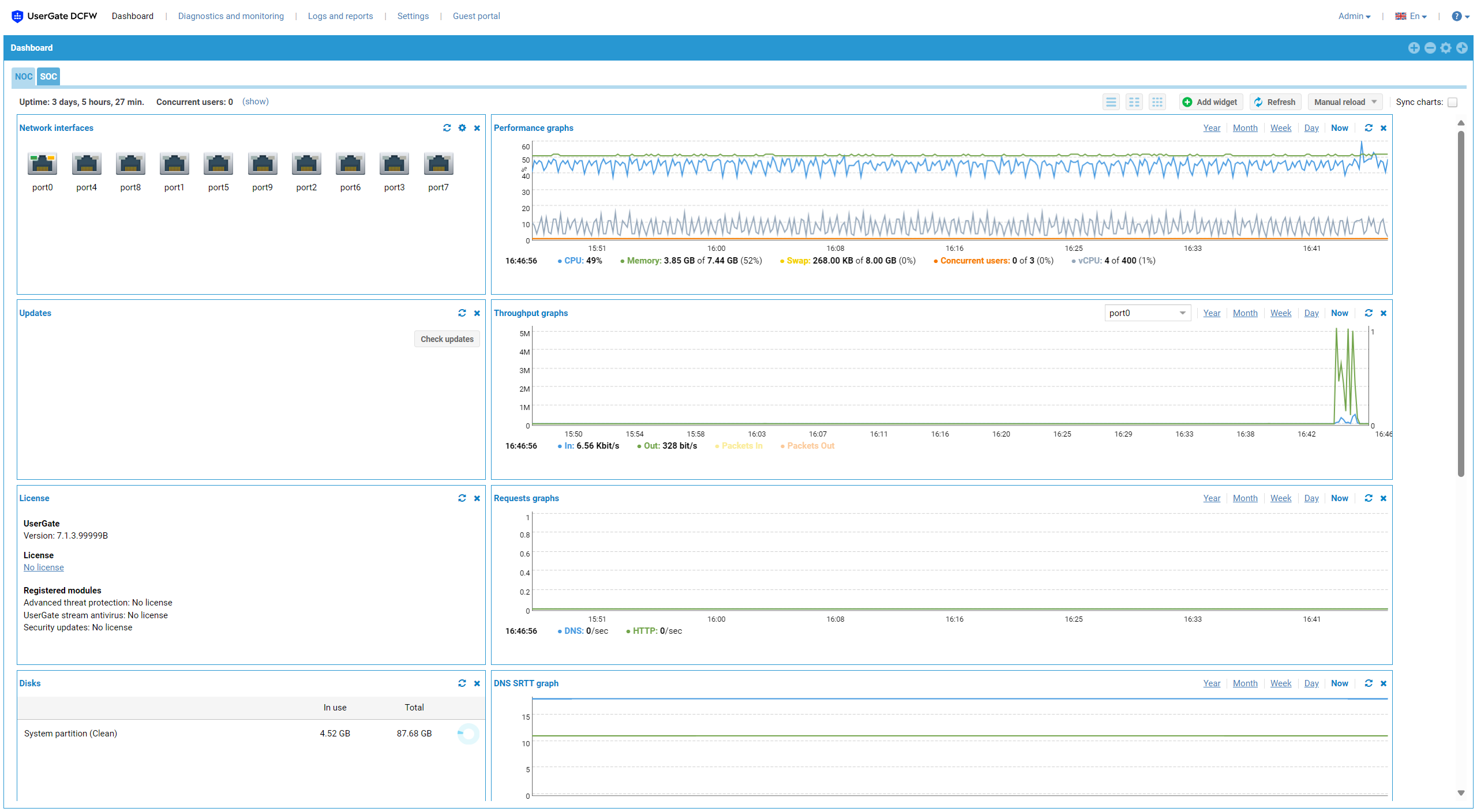Toggle Packets In series in throughput legend

click(741, 446)
